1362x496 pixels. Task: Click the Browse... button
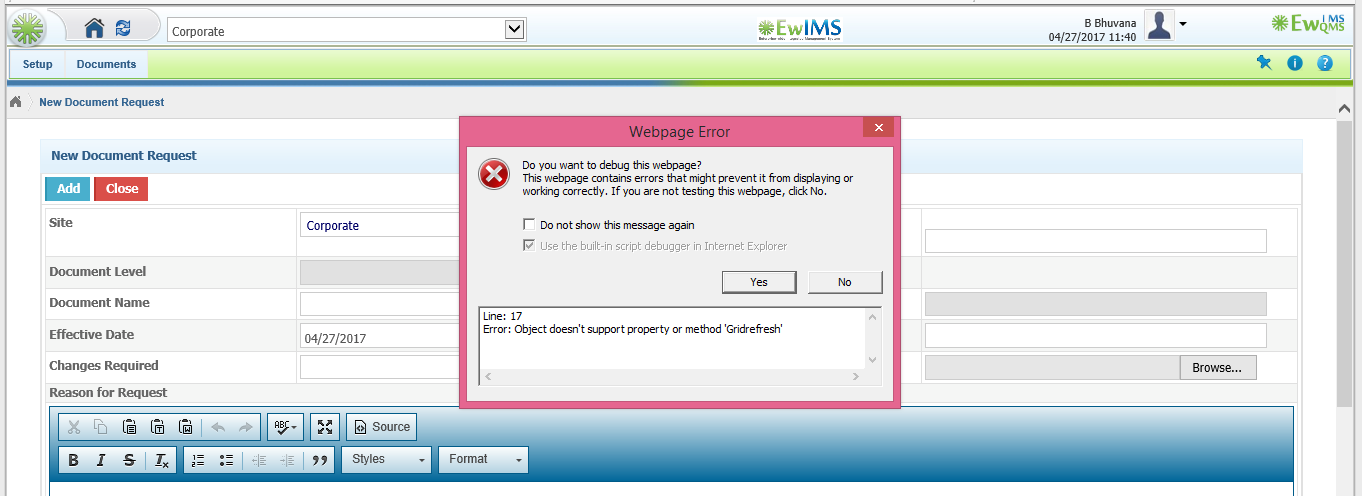click(1217, 368)
